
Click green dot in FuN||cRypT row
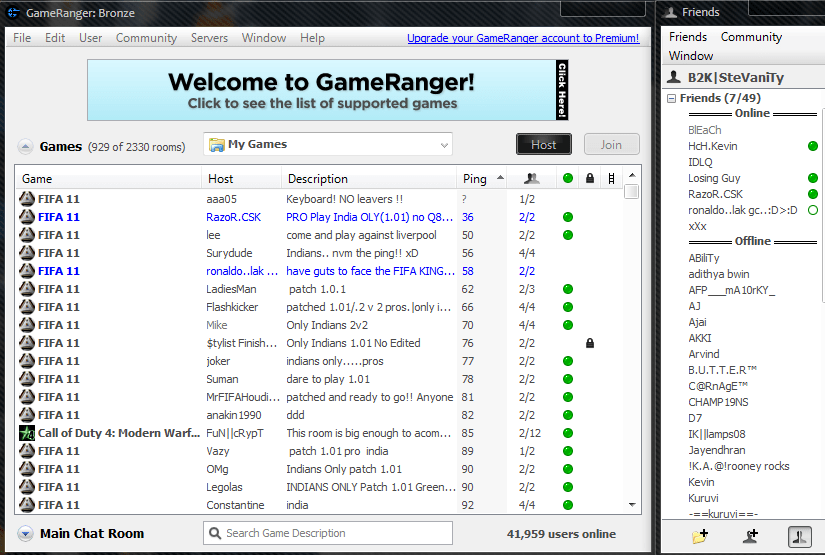coord(568,433)
